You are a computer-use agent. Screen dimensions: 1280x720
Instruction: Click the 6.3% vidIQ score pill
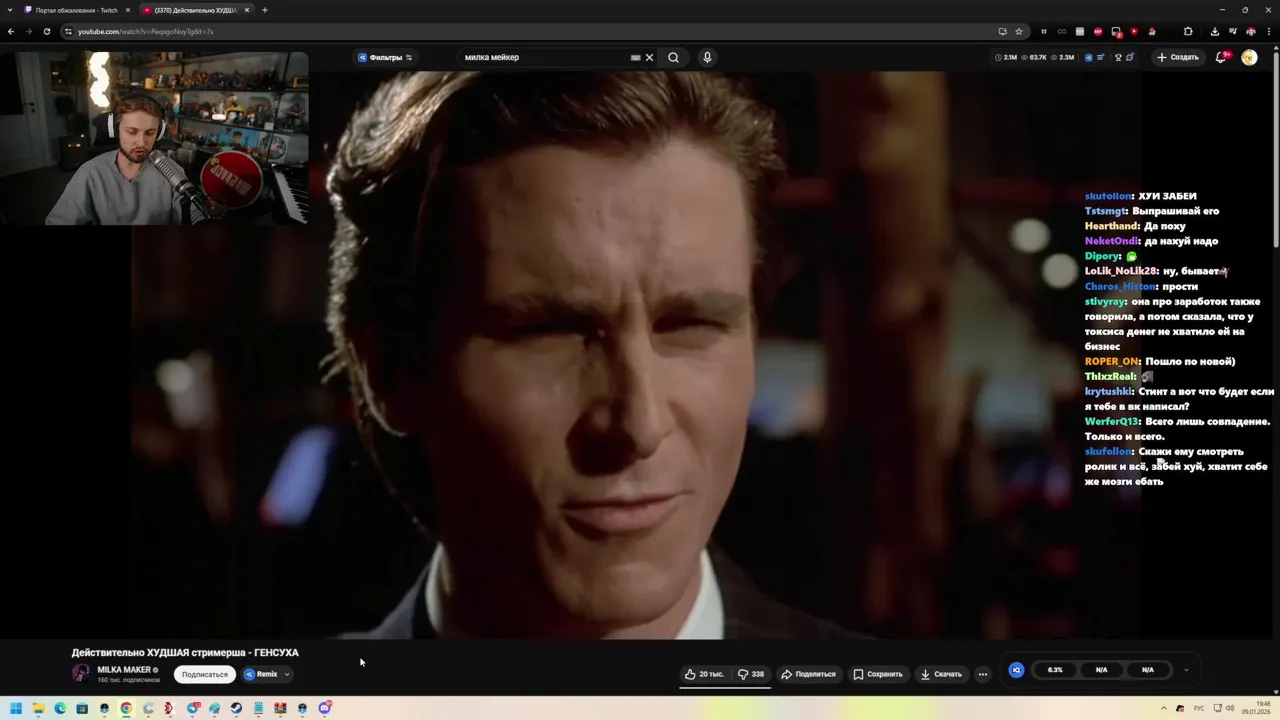(x=1055, y=670)
